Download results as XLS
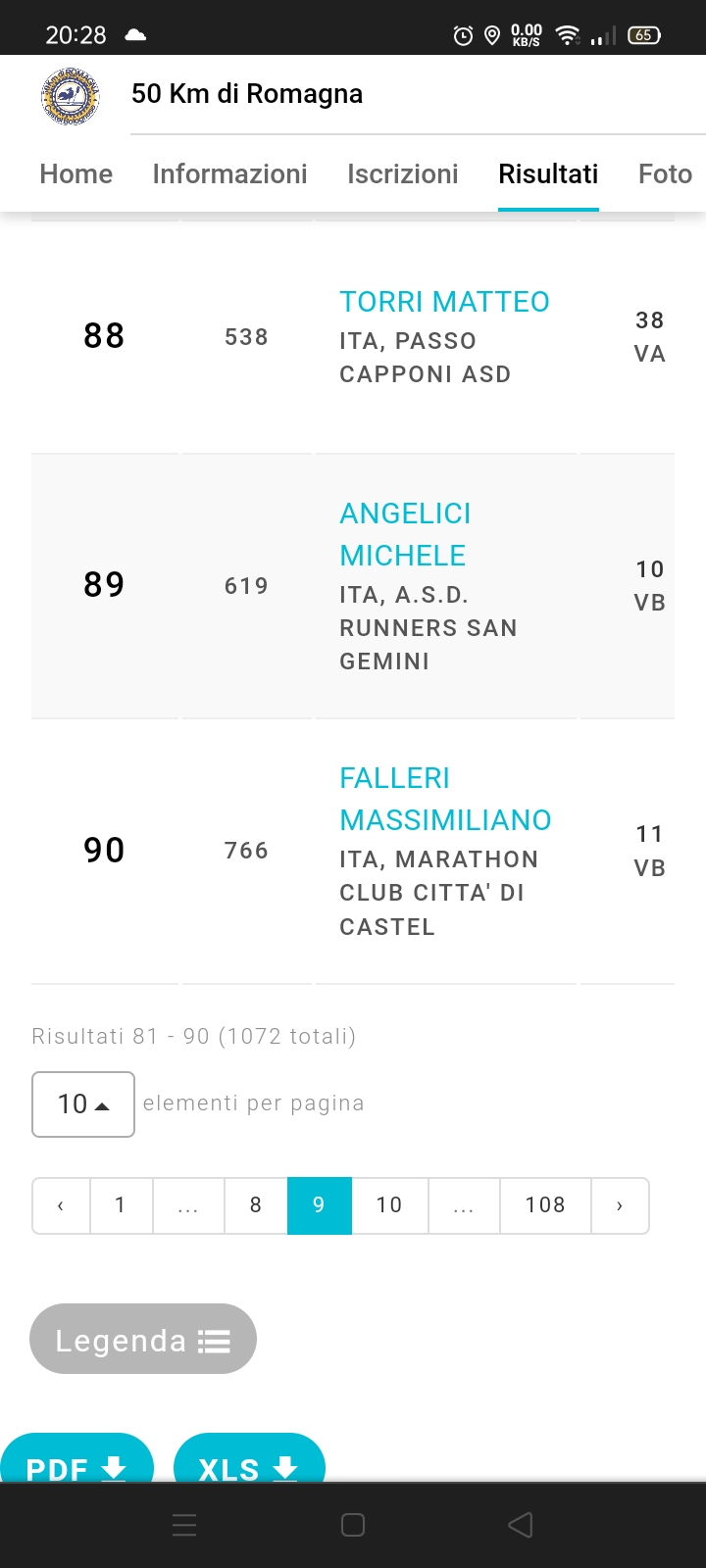Image resolution: width=706 pixels, height=1568 pixels. 249,1458
